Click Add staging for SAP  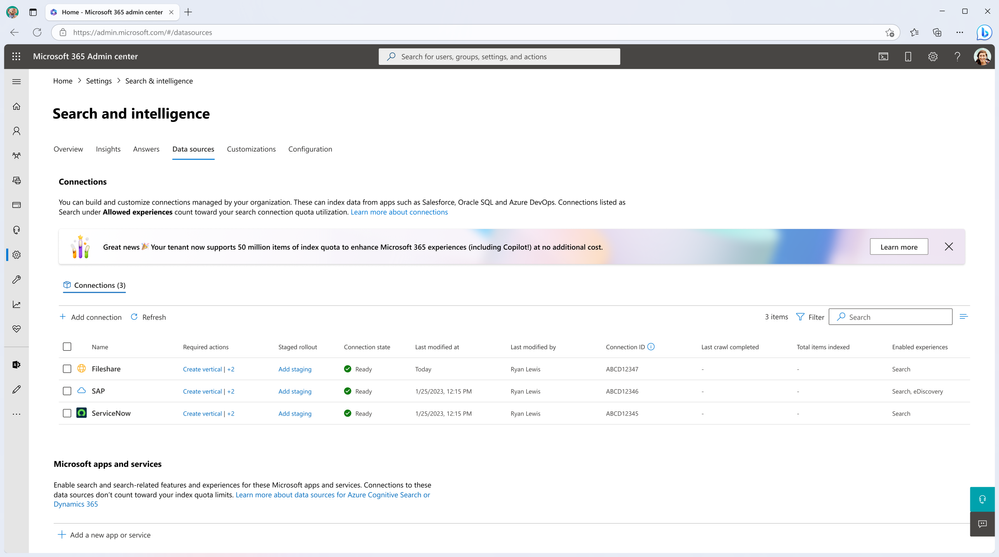[x=295, y=392]
